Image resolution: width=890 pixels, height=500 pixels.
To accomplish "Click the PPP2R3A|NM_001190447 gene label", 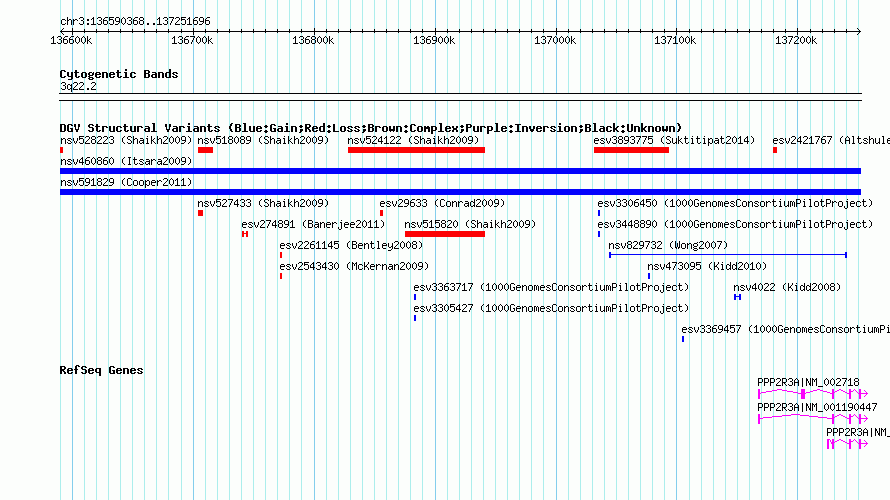I will (x=817, y=407).
